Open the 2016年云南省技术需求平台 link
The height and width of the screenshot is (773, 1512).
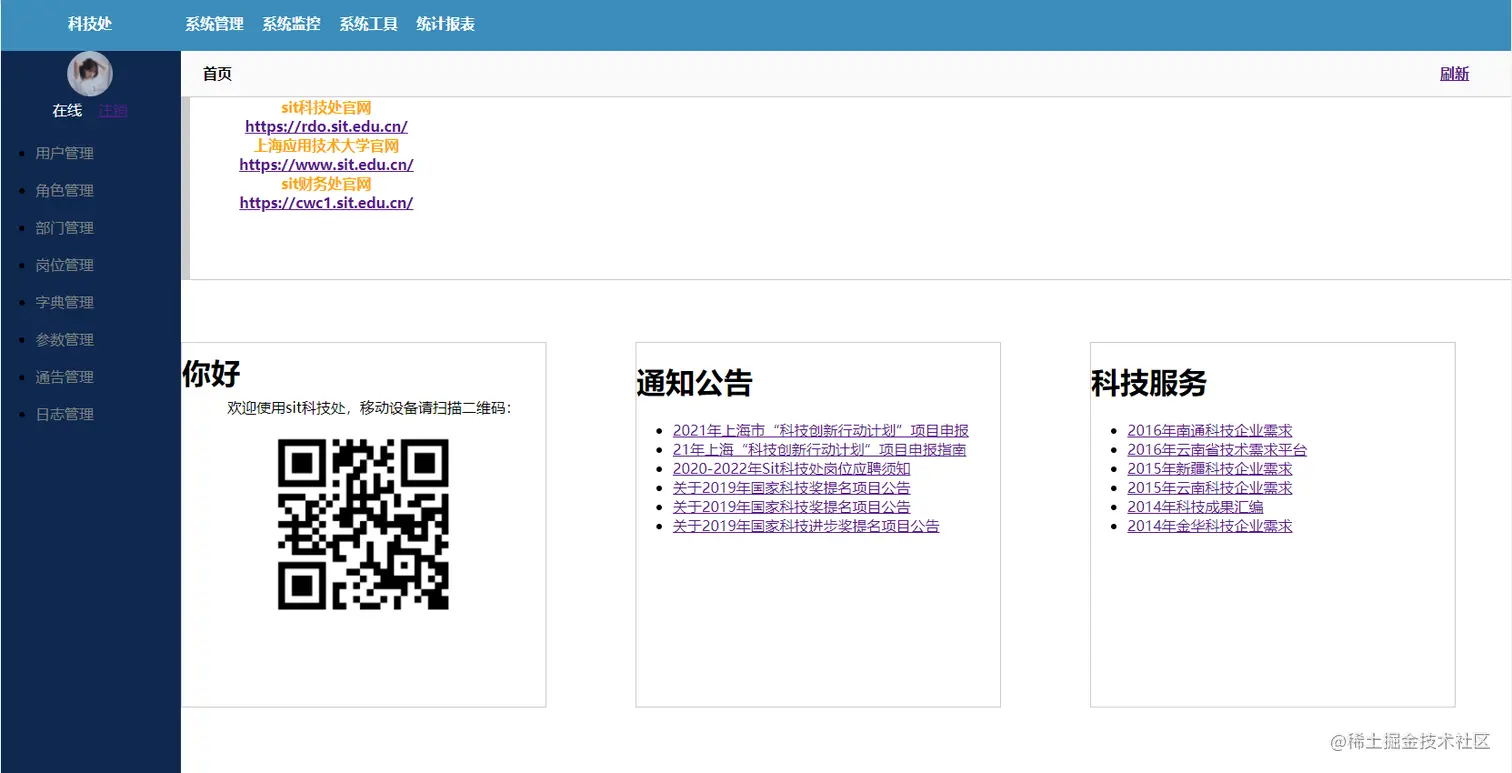(x=1217, y=450)
